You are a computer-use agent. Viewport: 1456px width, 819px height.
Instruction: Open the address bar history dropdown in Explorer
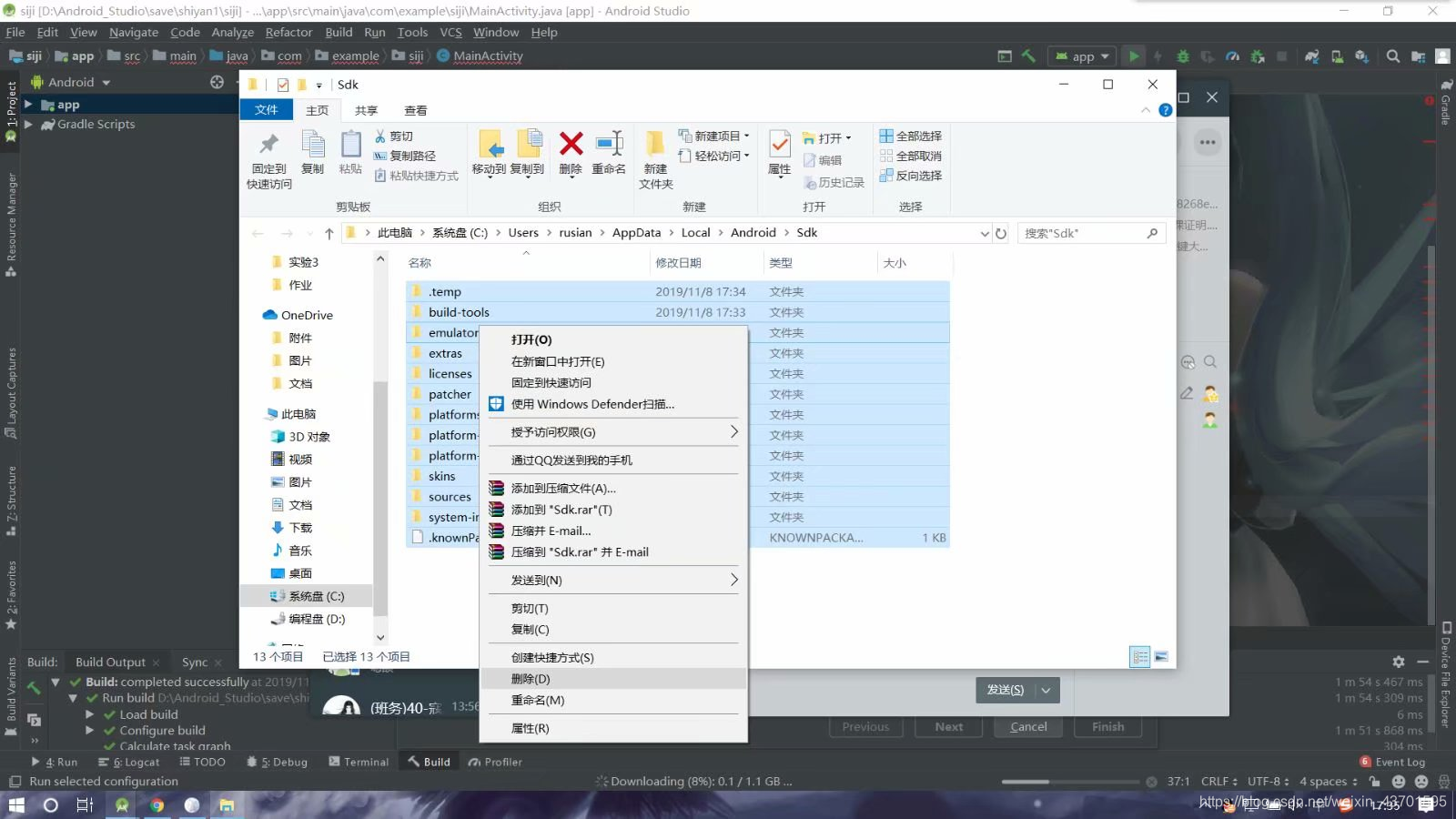tap(985, 234)
